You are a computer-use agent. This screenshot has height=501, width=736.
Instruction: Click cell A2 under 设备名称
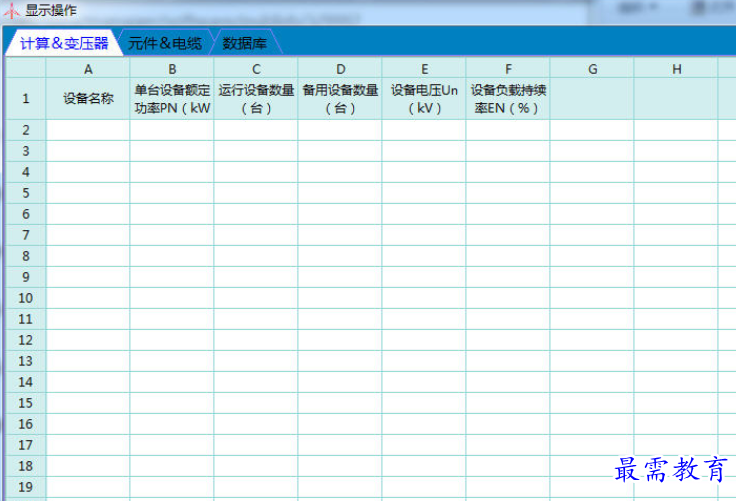click(x=88, y=130)
